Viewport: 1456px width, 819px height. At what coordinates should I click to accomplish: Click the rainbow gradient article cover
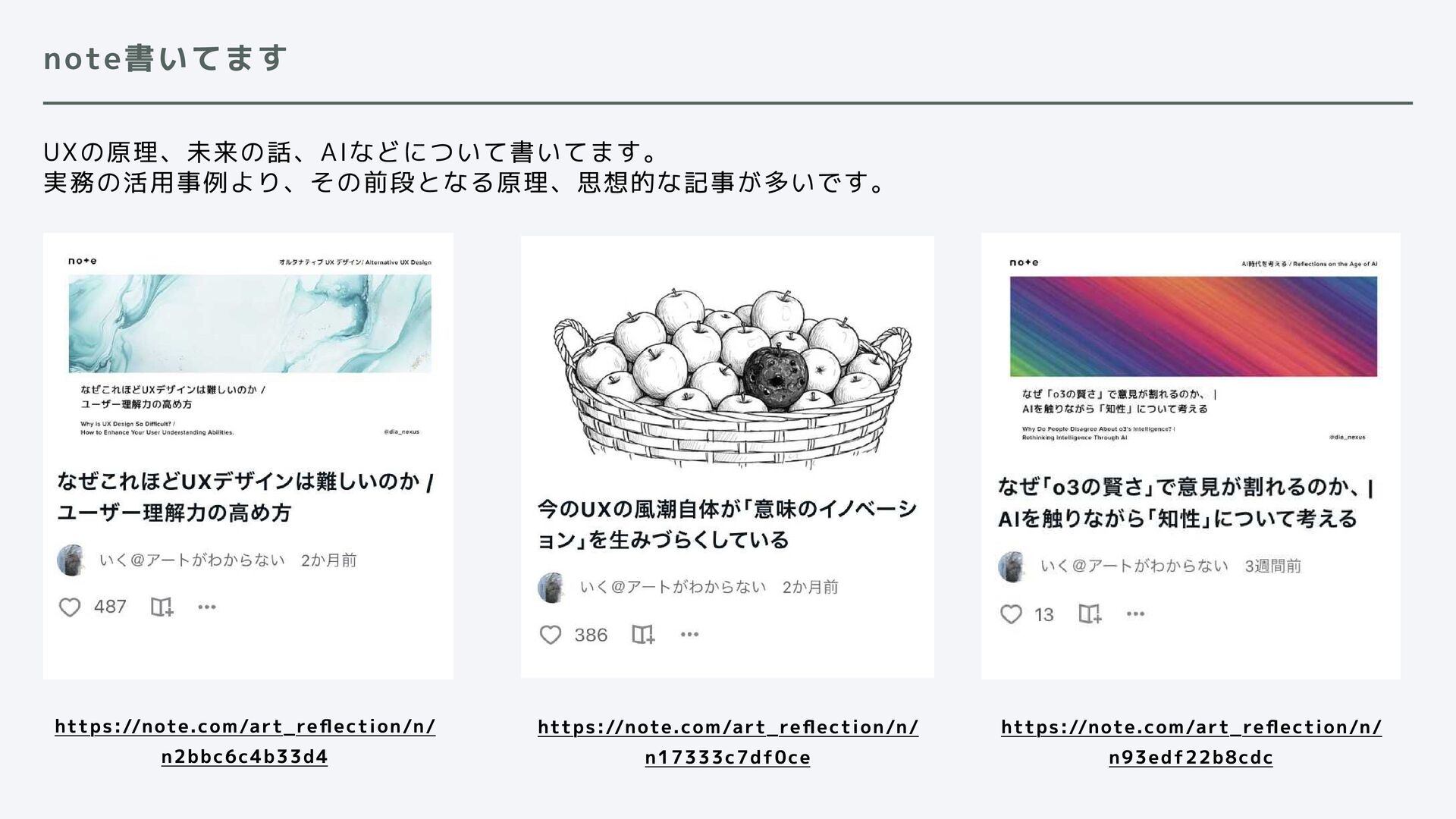coord(1194,326)
